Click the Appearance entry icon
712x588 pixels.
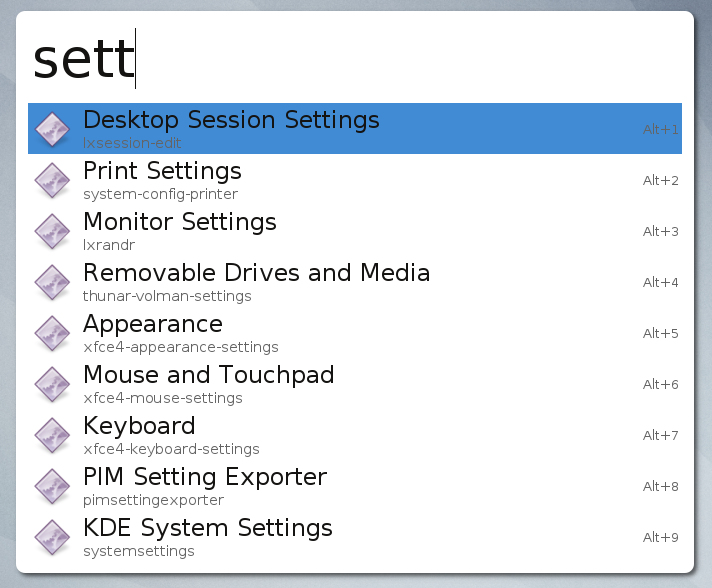(52, 333)
